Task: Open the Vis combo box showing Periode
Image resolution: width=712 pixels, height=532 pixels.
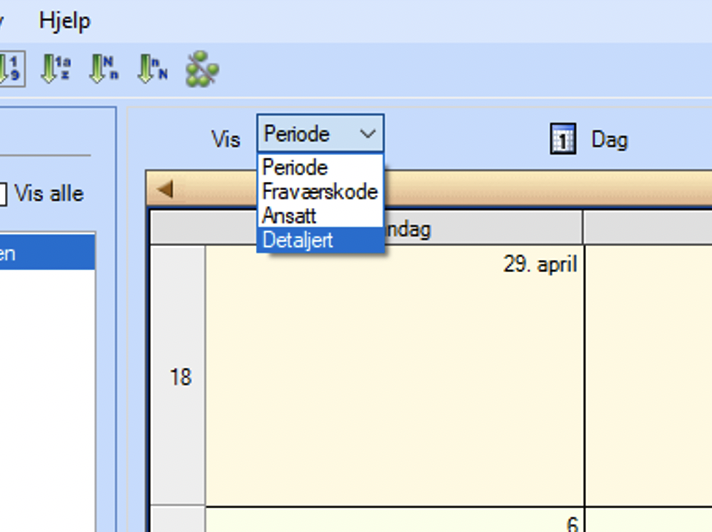Action: pyautogui.click(x=320, y=134)
